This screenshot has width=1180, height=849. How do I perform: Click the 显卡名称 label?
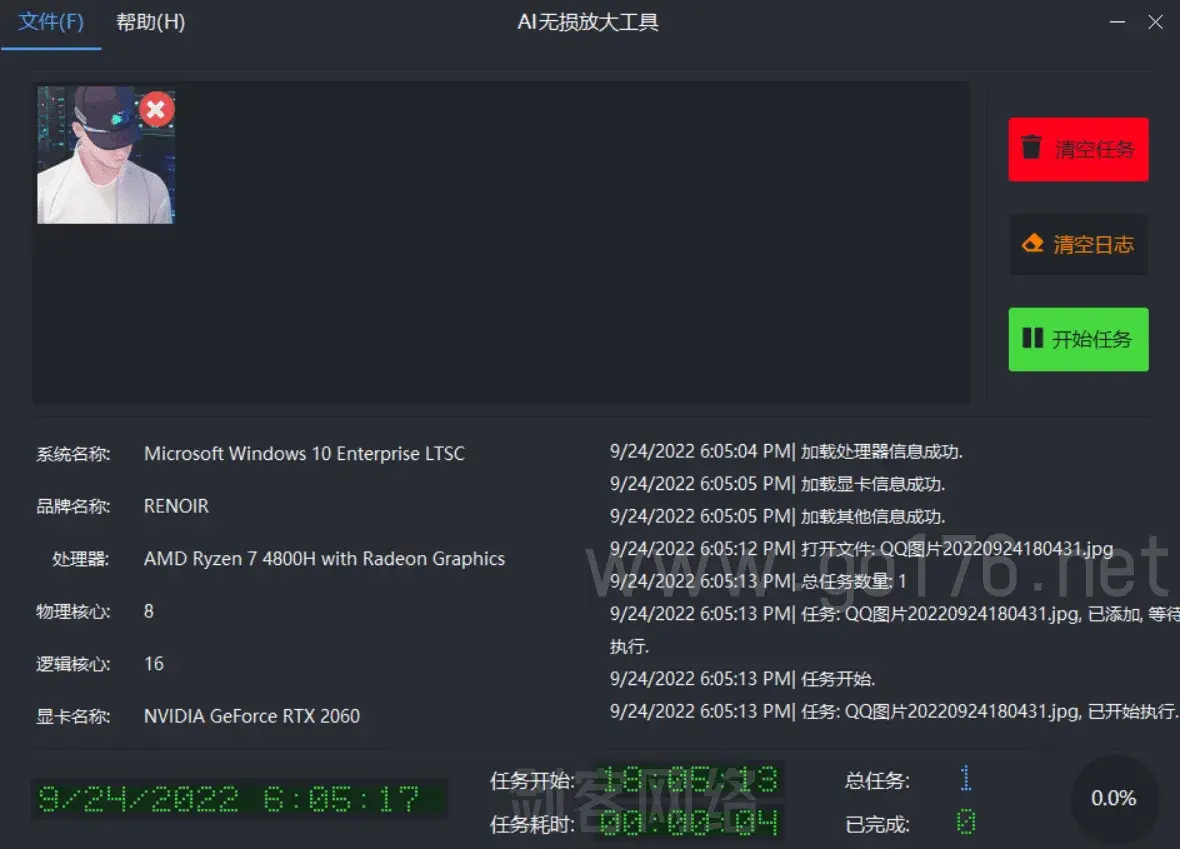pyautogui.click(x=73, y=717)
